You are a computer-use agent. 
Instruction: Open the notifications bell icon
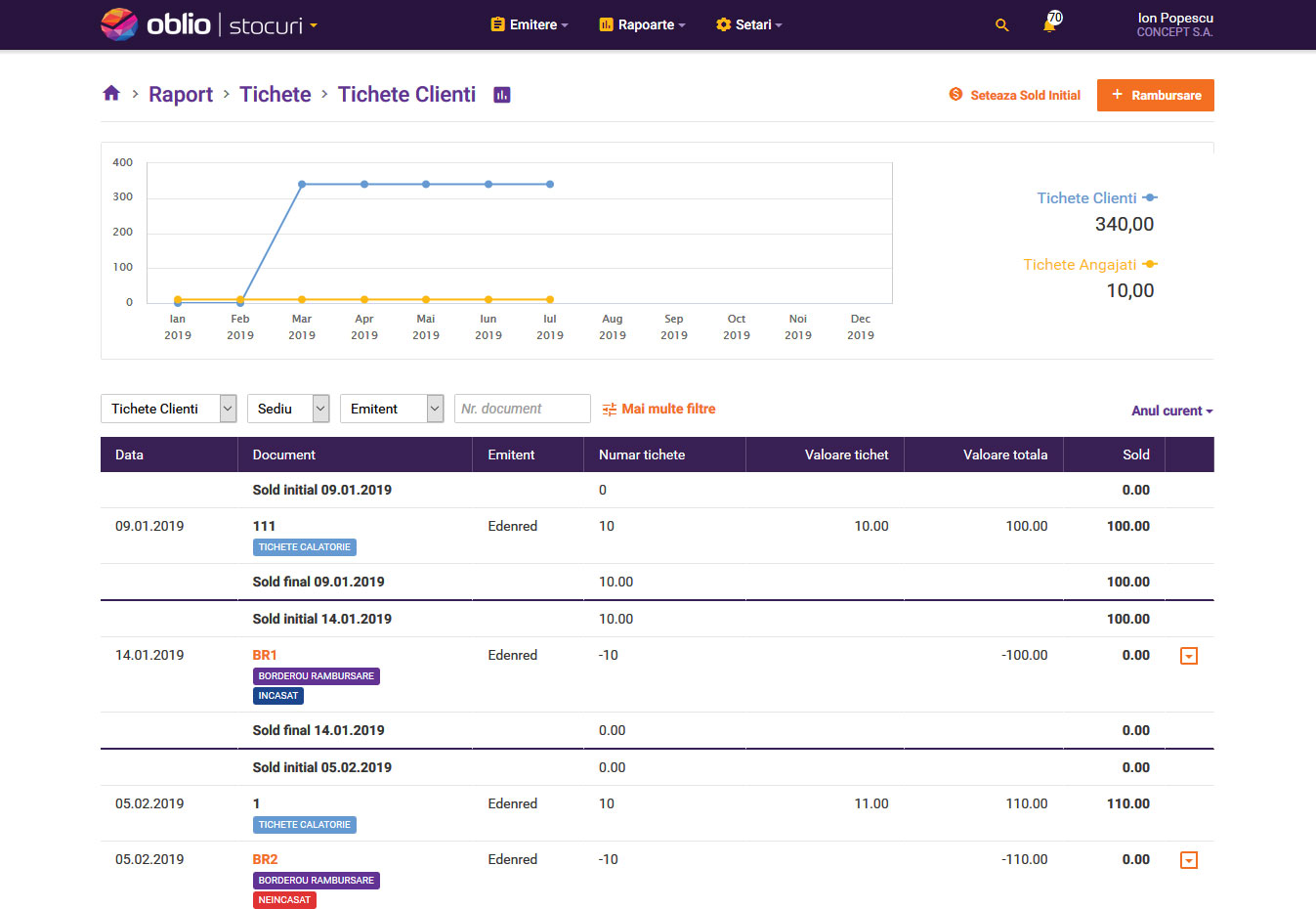pos(1049,24)
